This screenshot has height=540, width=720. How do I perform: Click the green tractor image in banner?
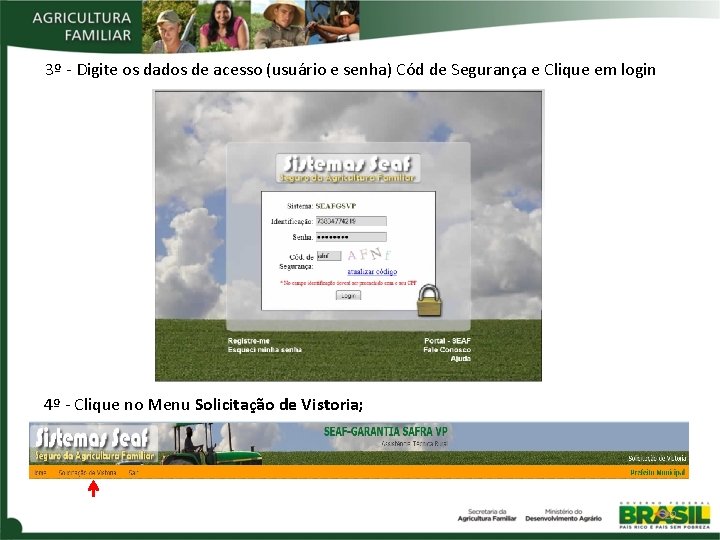click(x=211, y=444)
